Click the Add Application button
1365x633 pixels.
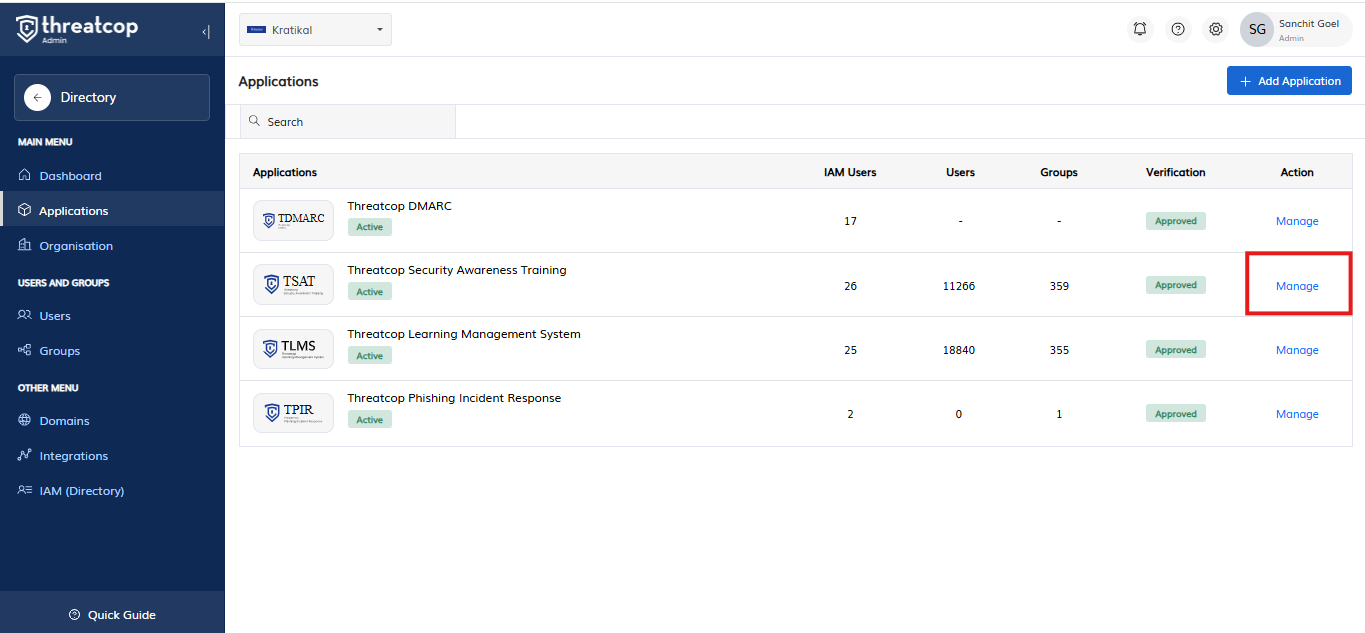pyautogui.click(x=1289, y=81)
